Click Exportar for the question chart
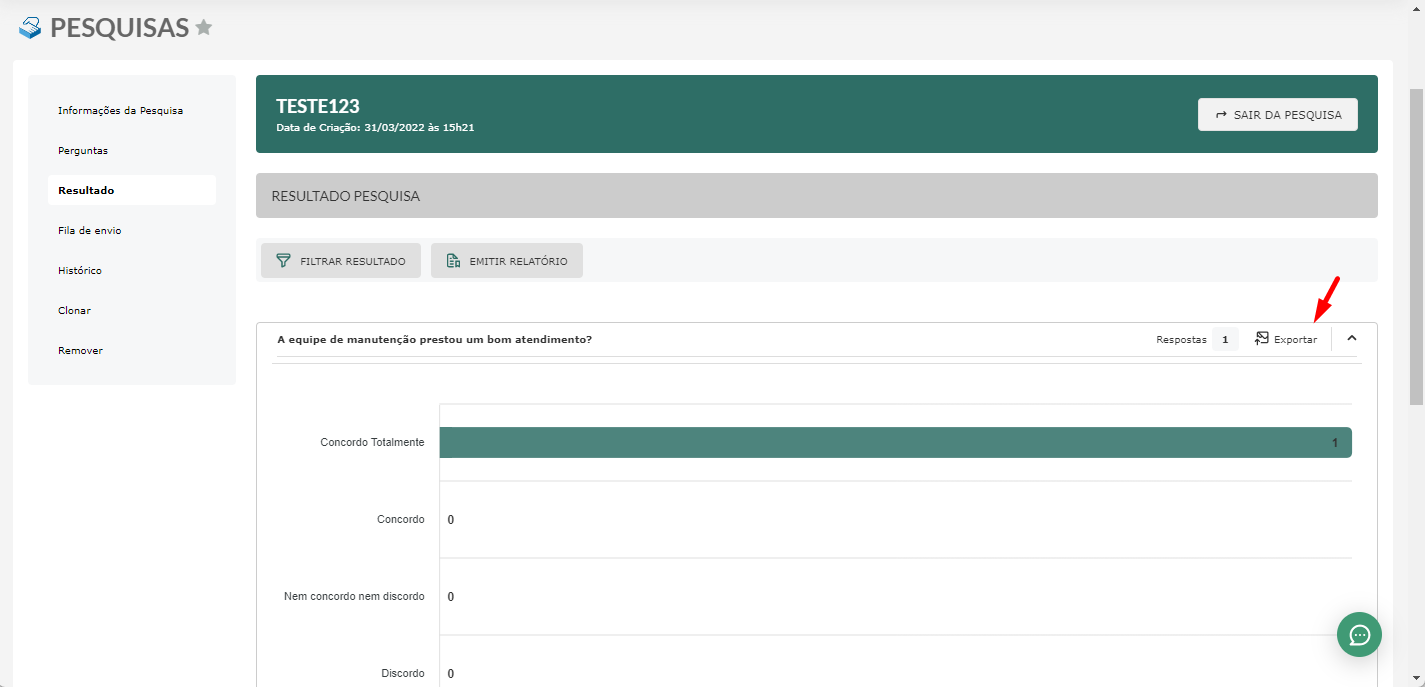Viewport: 1425px width, 687px height. (x=1286, y=340)
